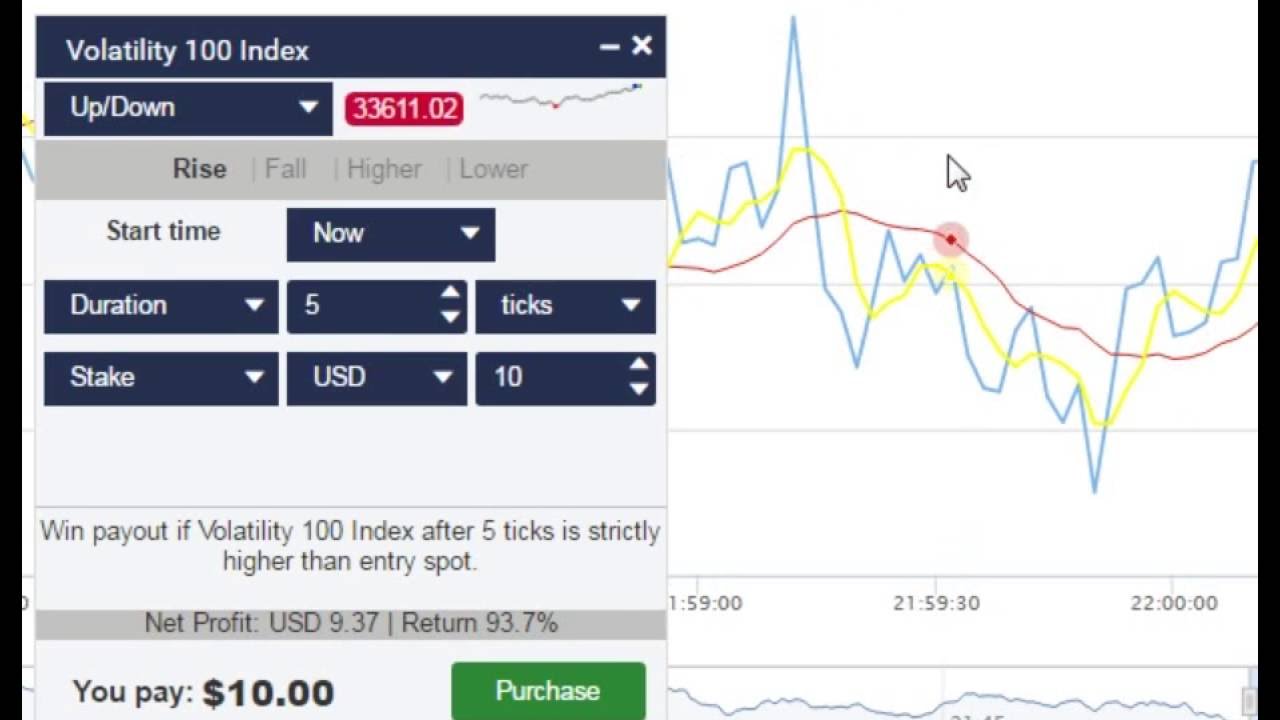Switch to the Lower contract tab
This screenshot has height=720, width=1280.
coord(493,169)
